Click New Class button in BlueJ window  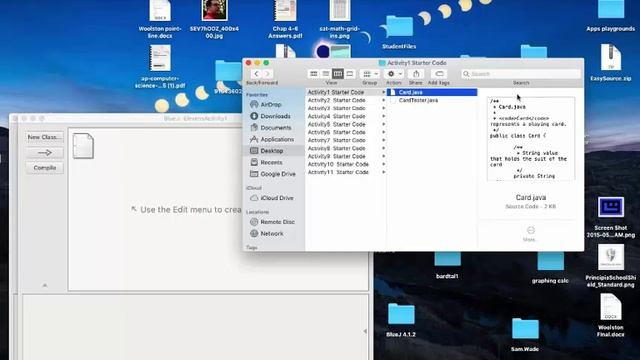(x=44, y=137)
